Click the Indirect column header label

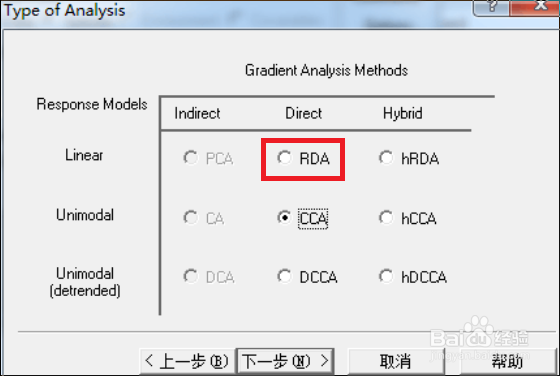(x=197, y=114)
